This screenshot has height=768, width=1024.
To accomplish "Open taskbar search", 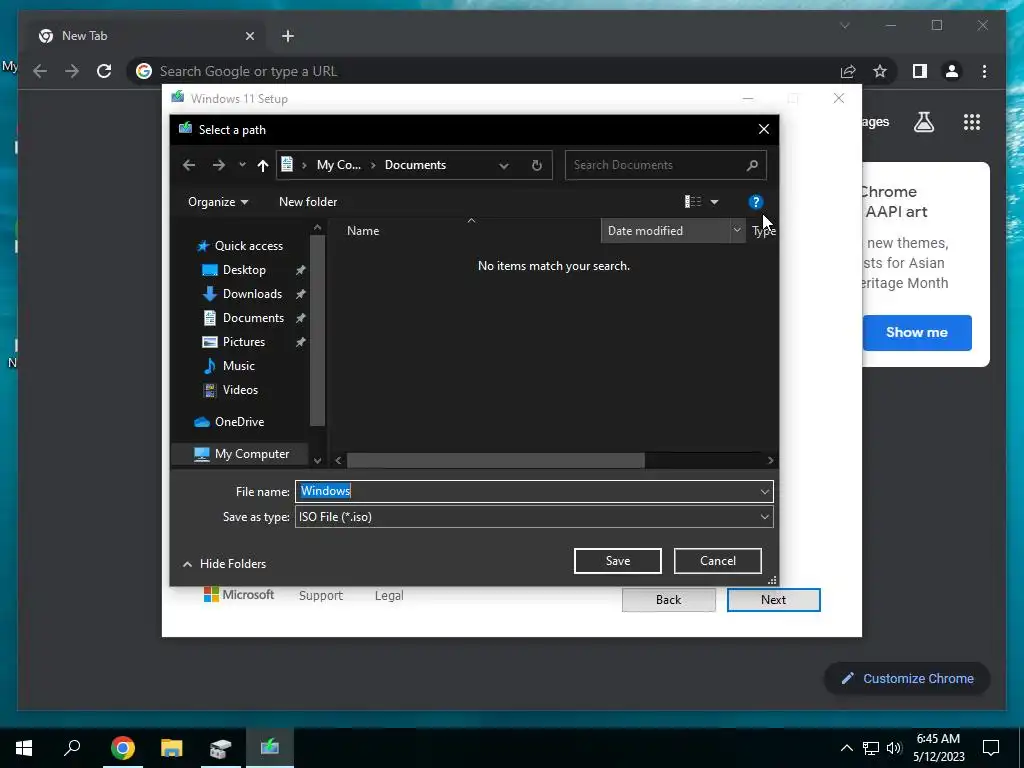I will point(72,747).
